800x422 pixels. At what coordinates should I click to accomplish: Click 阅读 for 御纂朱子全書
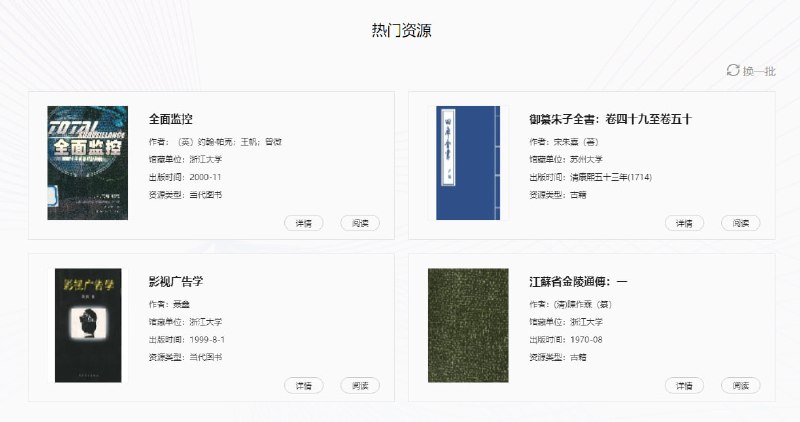(x=741, y=223)
